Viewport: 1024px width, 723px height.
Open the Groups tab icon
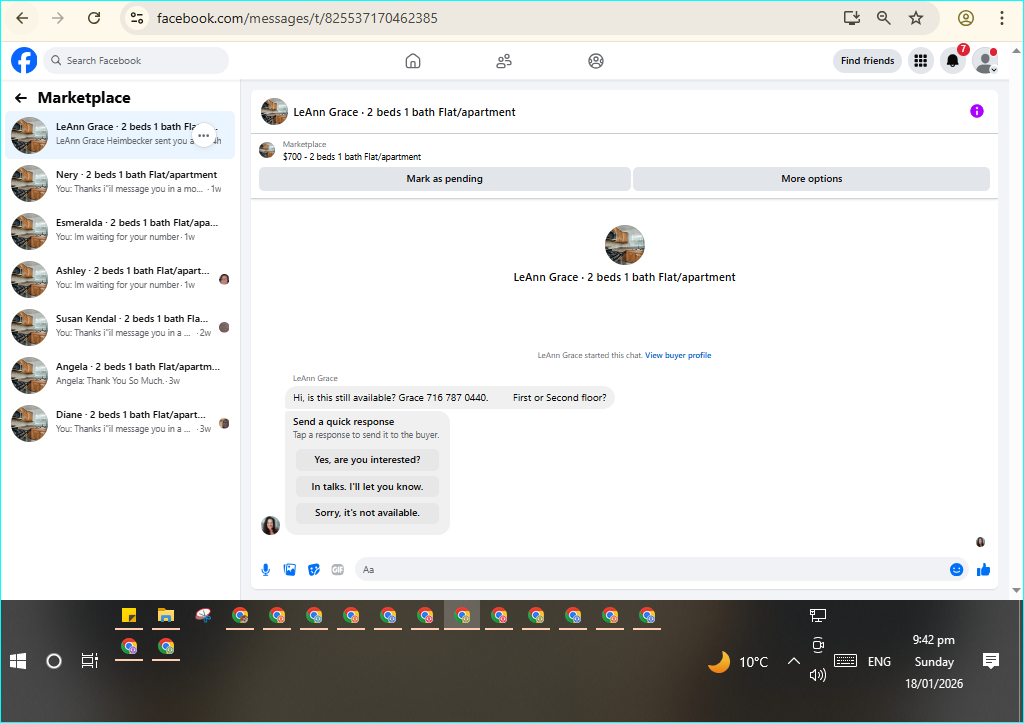coord(596,61)
